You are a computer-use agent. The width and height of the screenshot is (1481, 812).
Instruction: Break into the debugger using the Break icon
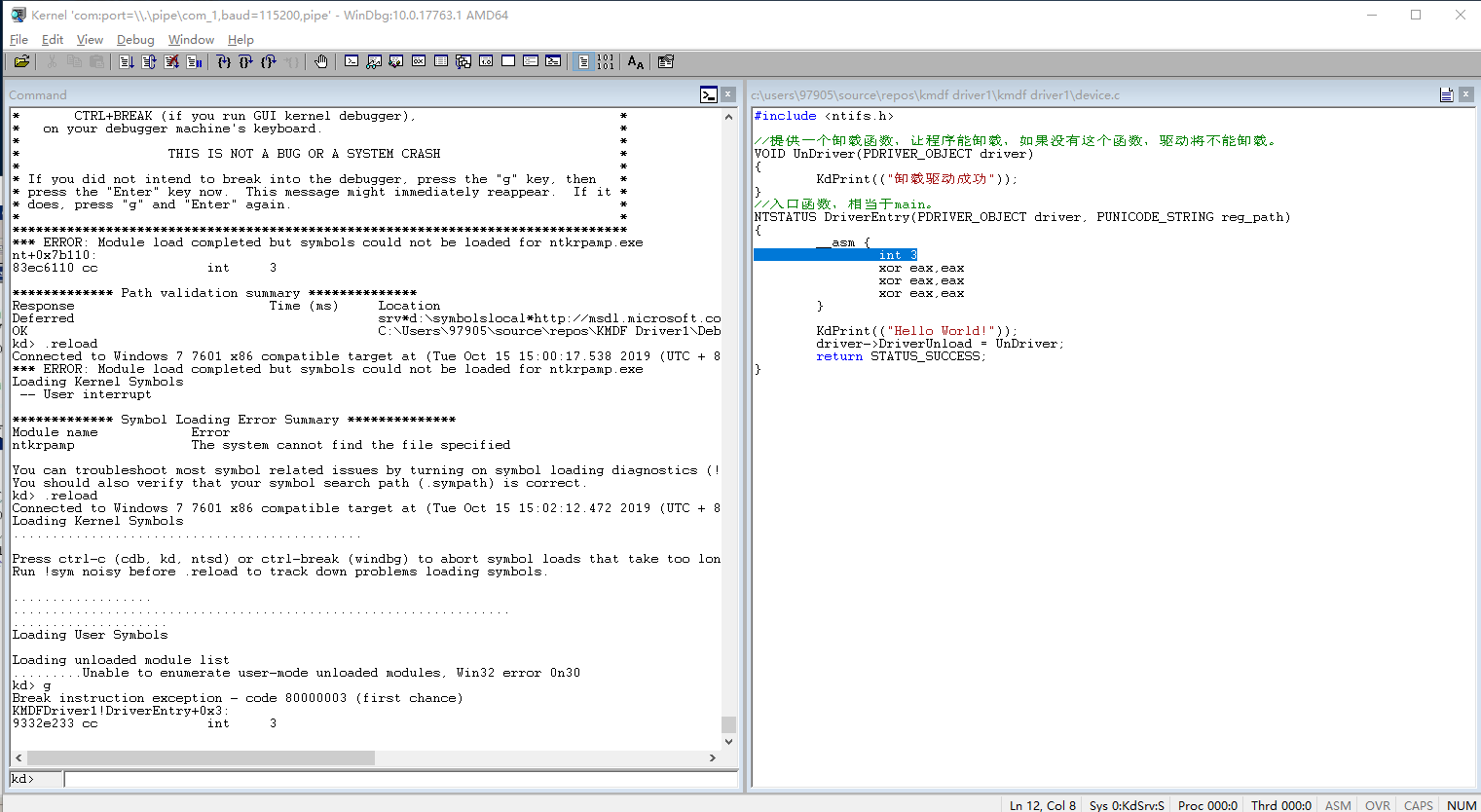tap(194, 61)
